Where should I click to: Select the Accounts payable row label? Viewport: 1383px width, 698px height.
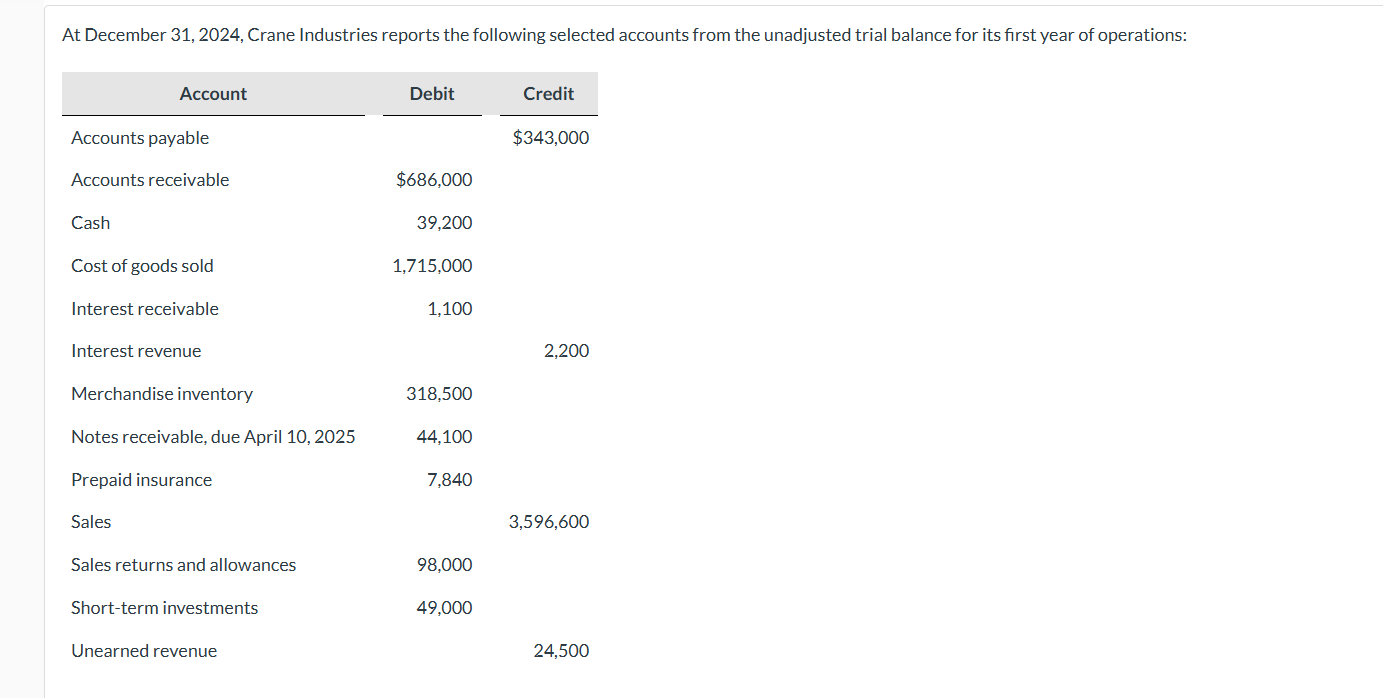pos(140,138)
